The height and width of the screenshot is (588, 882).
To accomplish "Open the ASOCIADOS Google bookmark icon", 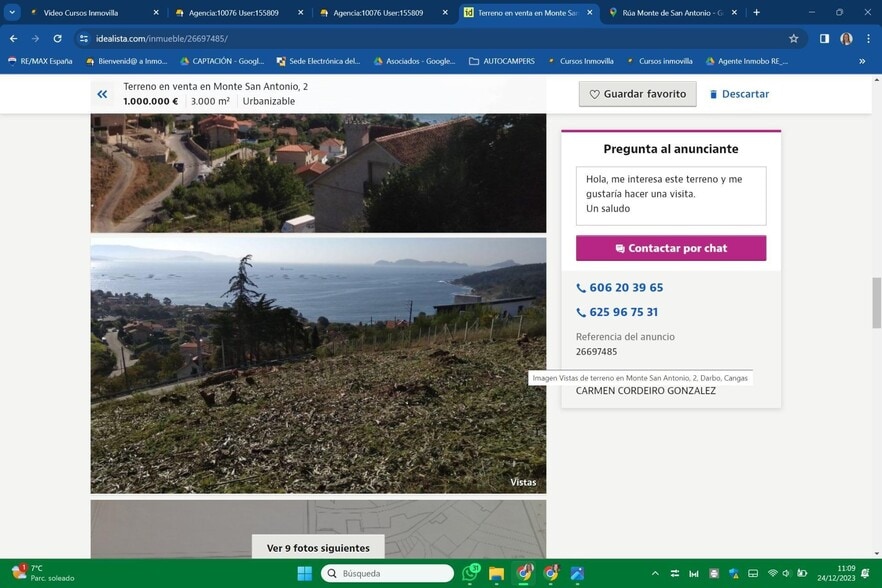I will click(x=380, y=61).
